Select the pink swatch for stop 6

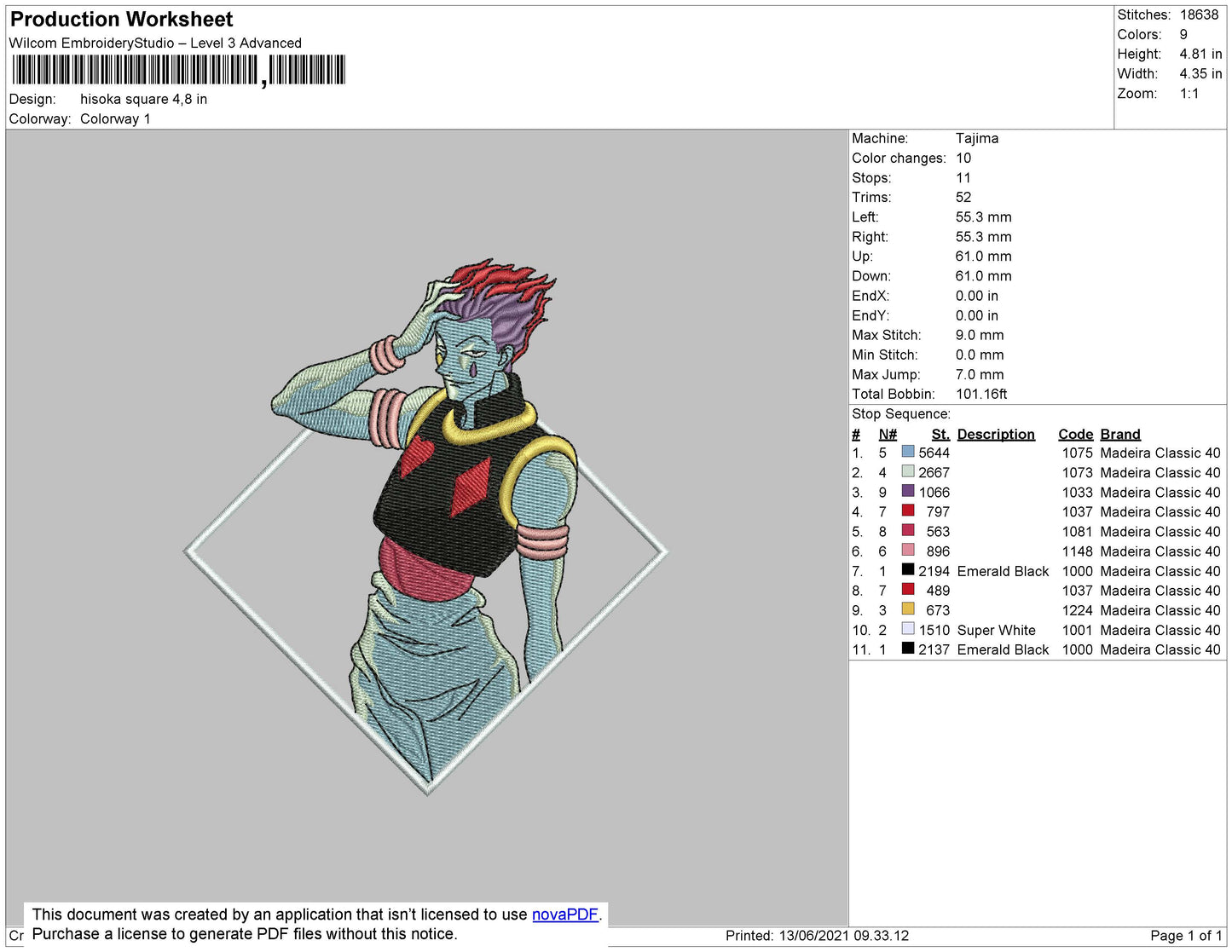click(x=908, y=550)
